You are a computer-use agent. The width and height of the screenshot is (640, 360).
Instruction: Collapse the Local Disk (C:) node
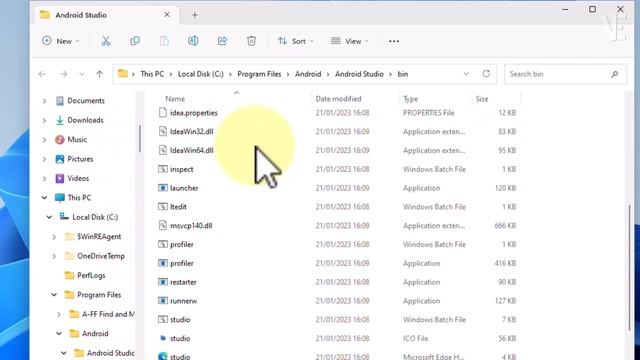(49, 217)
